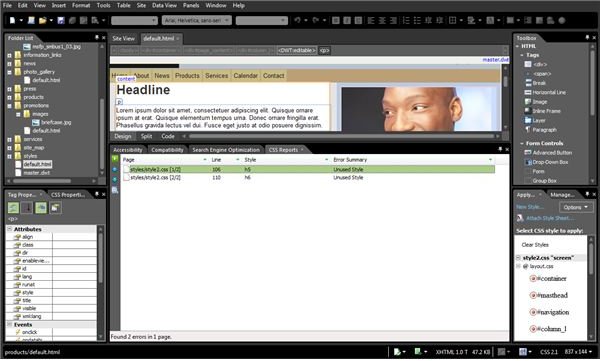Click the Folder List horizontal scrollbar

click(x=42, y=181)
